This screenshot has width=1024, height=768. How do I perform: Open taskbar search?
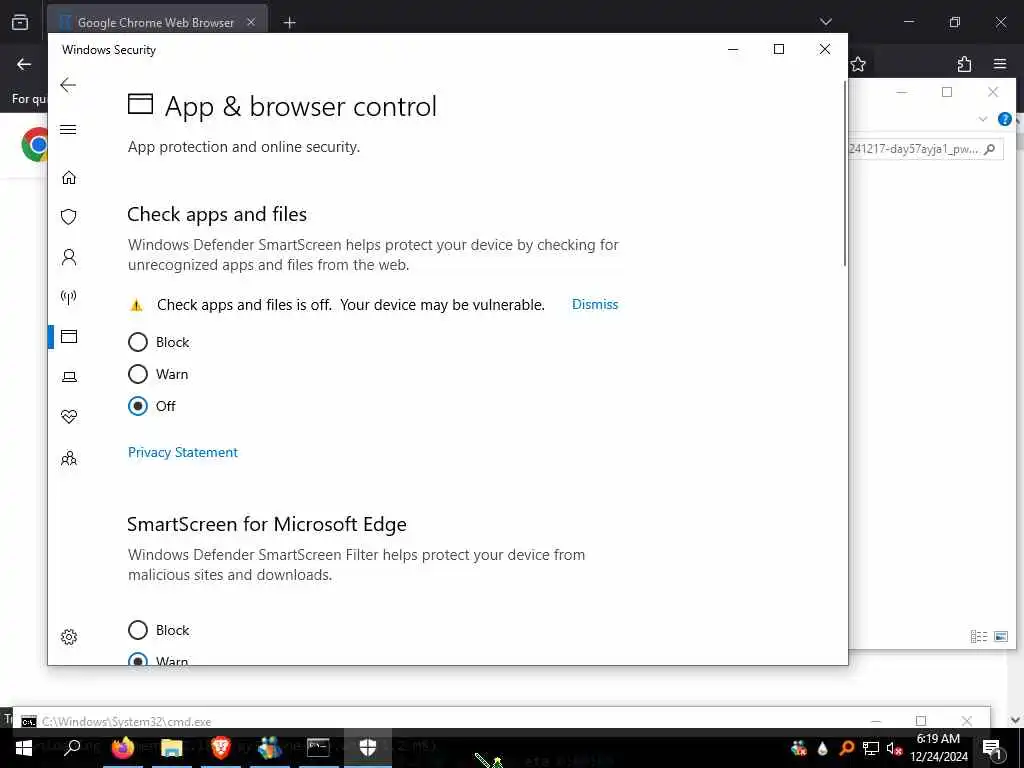pos(72,747)
